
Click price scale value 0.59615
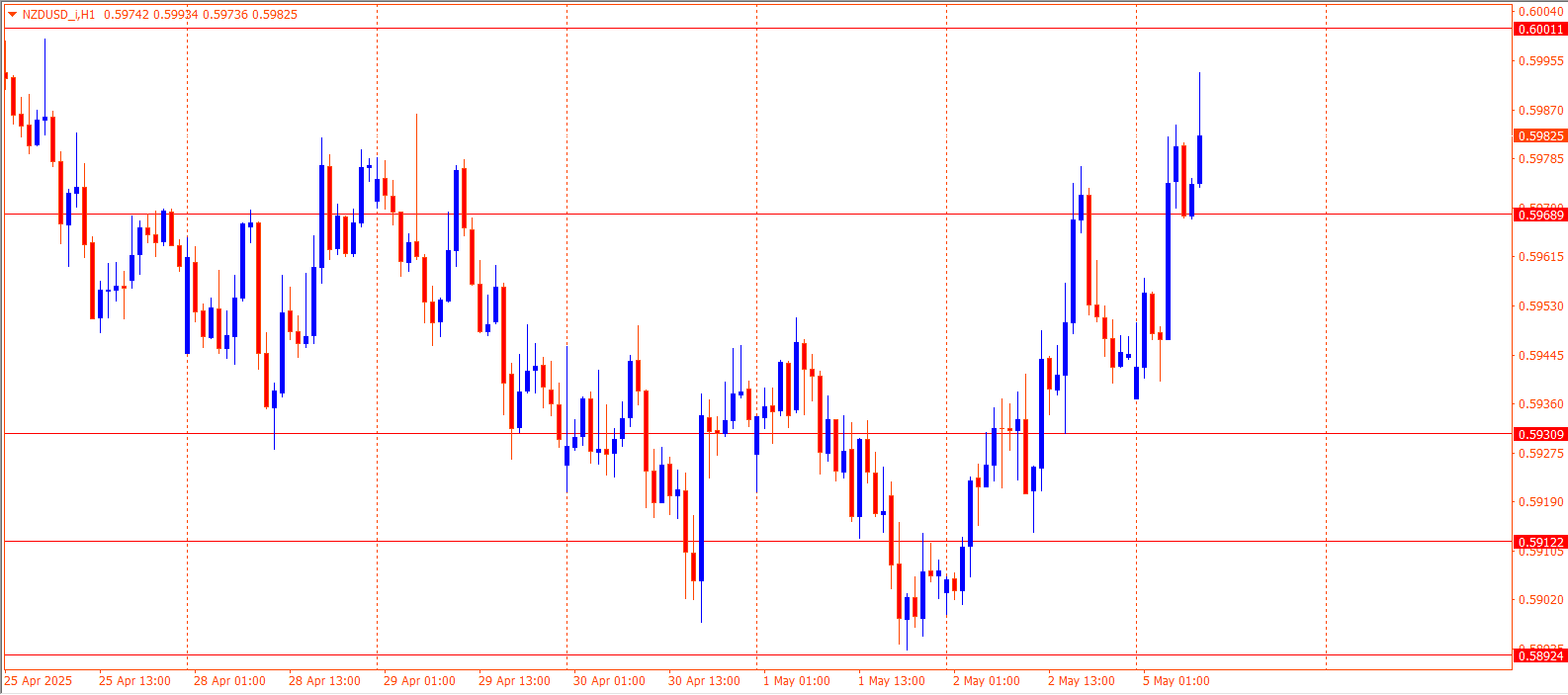click(1541, 256)
